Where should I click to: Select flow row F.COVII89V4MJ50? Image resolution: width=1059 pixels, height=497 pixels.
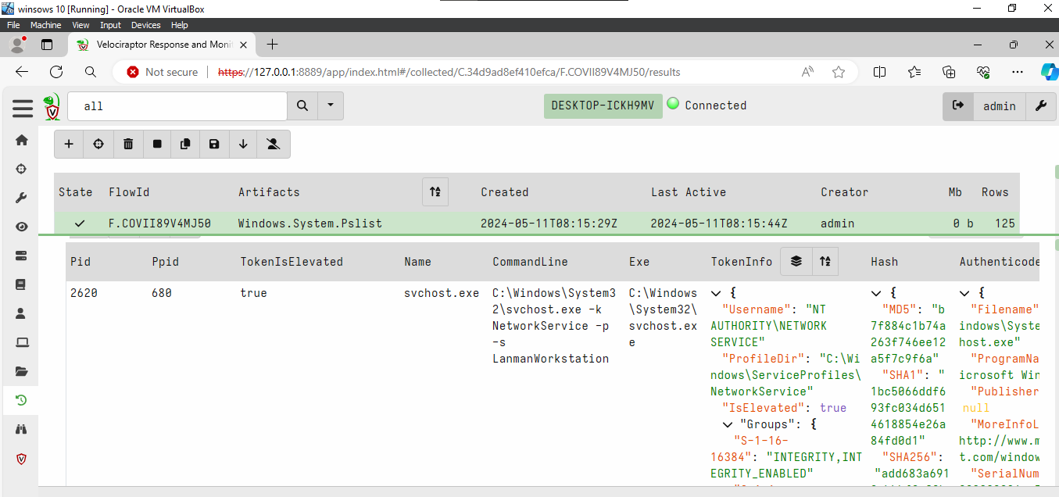[x=537, y=224]
